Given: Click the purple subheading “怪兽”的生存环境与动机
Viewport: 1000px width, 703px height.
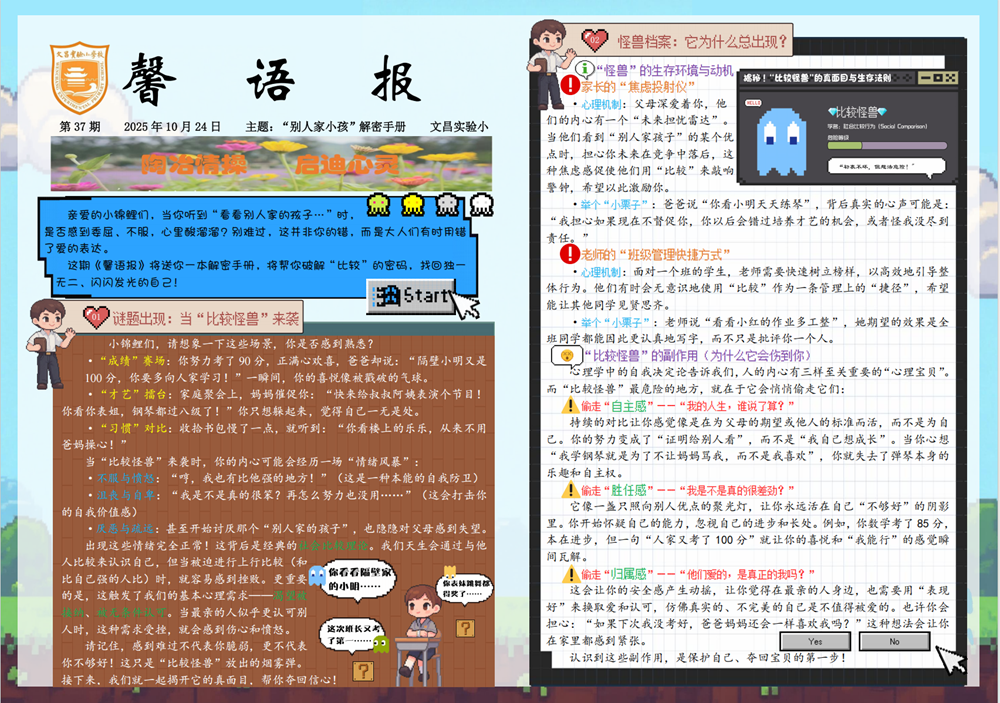Looking at the screenshot, I should click(665, 70).
